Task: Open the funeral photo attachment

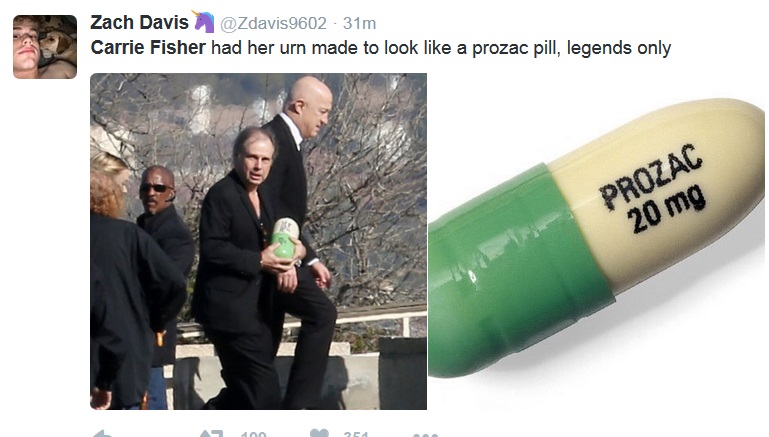Action: point(258,241)
